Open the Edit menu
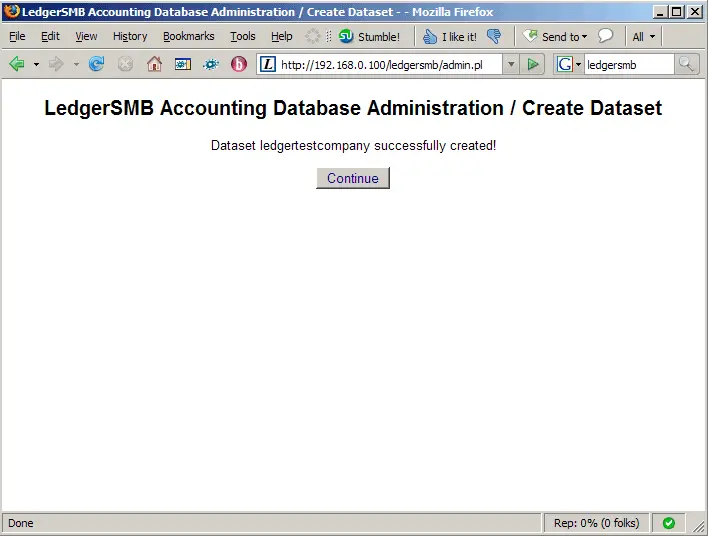The height and width of the screenshot is (536, 708). pyautogui.click(x=50, y=36)
